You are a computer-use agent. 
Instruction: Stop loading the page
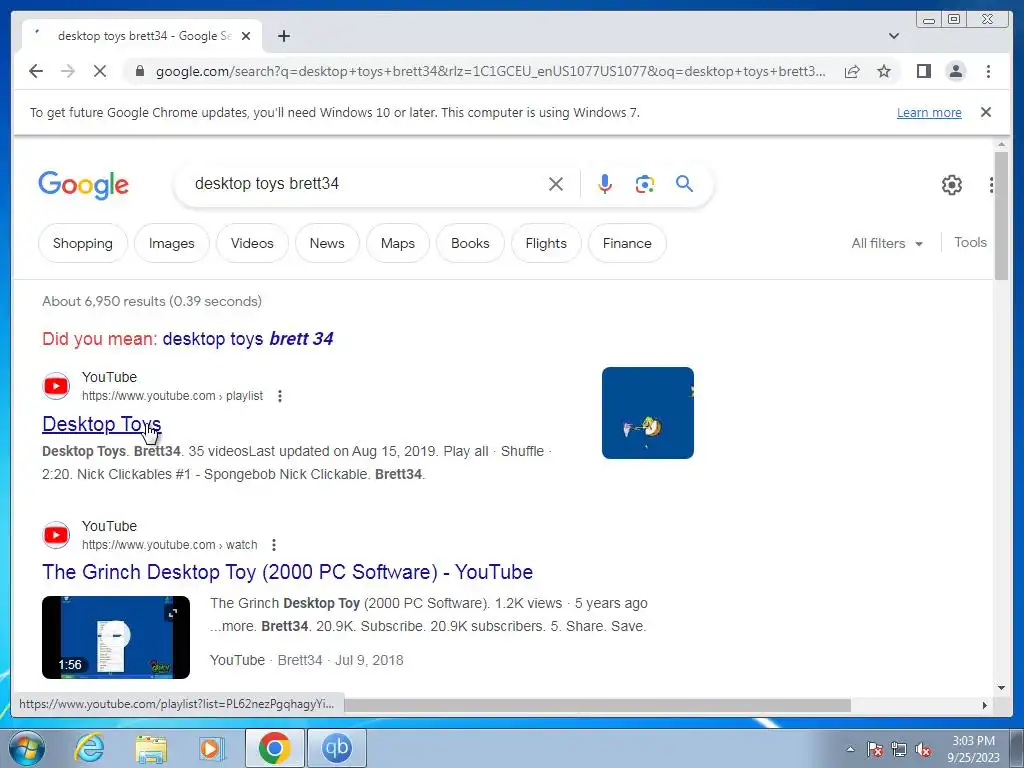100,71
